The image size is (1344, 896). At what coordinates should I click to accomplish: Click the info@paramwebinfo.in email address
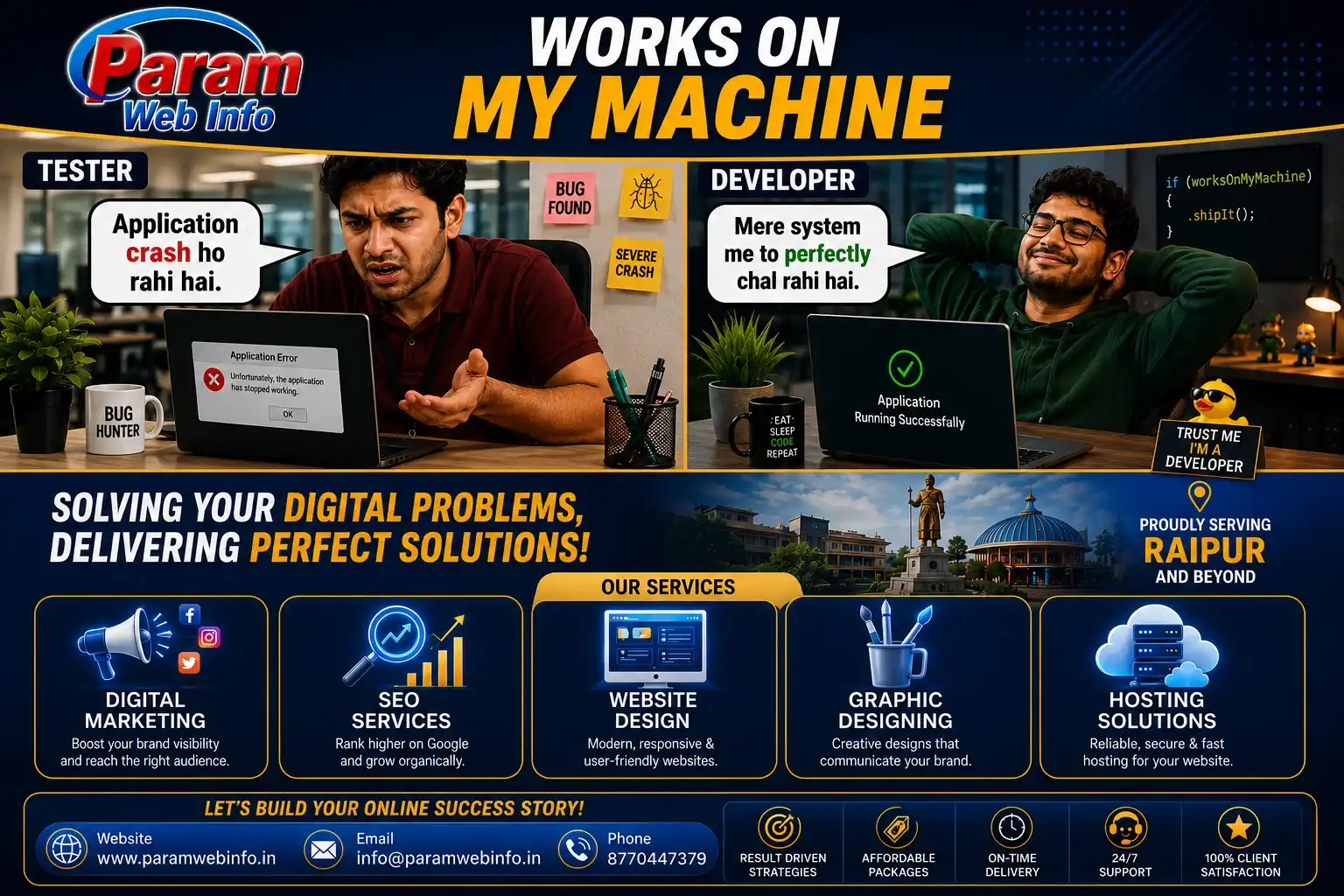click(448, 858)
